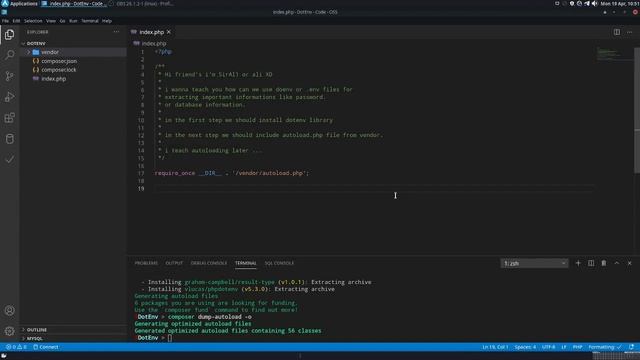Open the Accounts icon
640x360 pixels.
click(x=9, y=311)
